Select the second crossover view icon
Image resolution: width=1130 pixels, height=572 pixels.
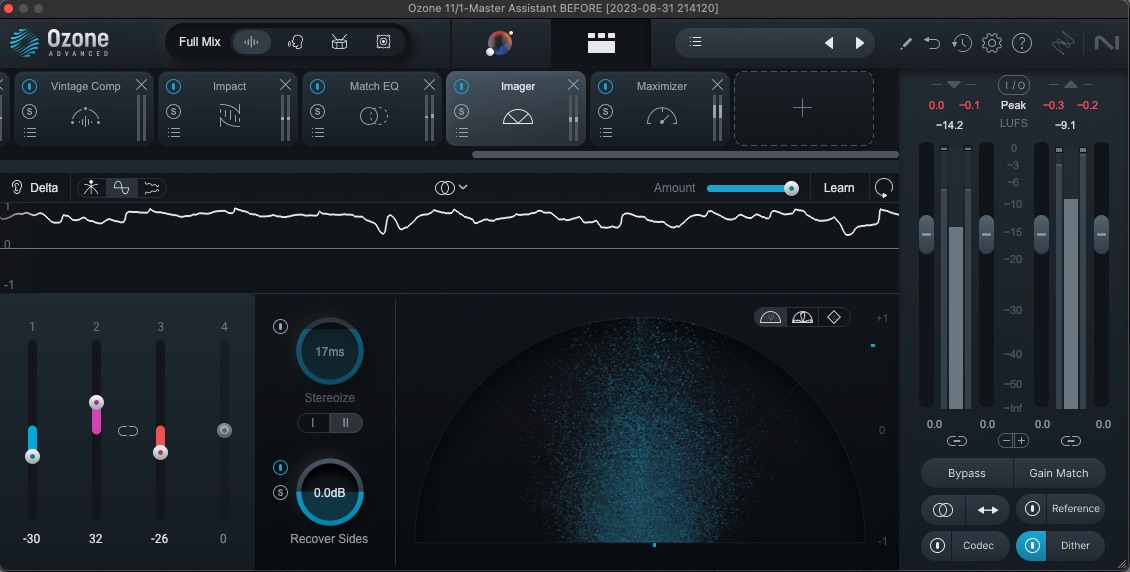[122, 188]
